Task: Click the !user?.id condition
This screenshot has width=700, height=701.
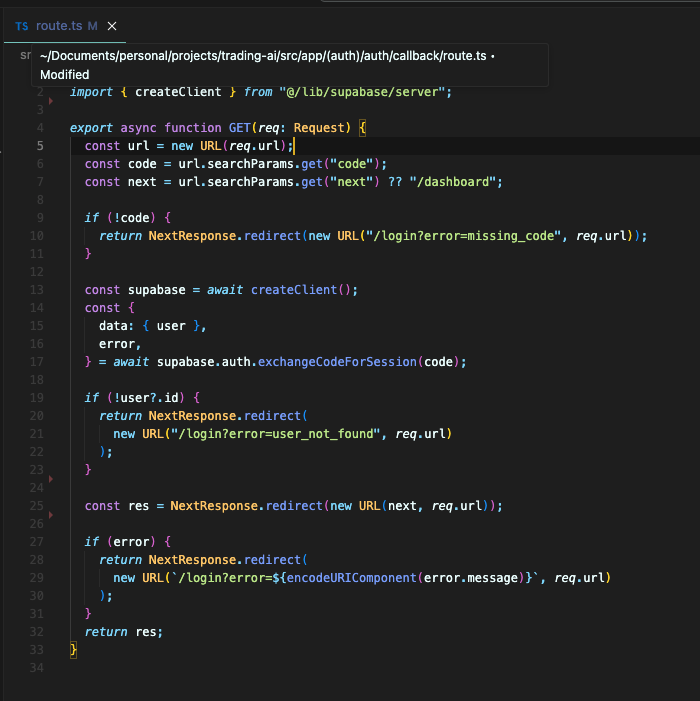Action: point(146,397)
